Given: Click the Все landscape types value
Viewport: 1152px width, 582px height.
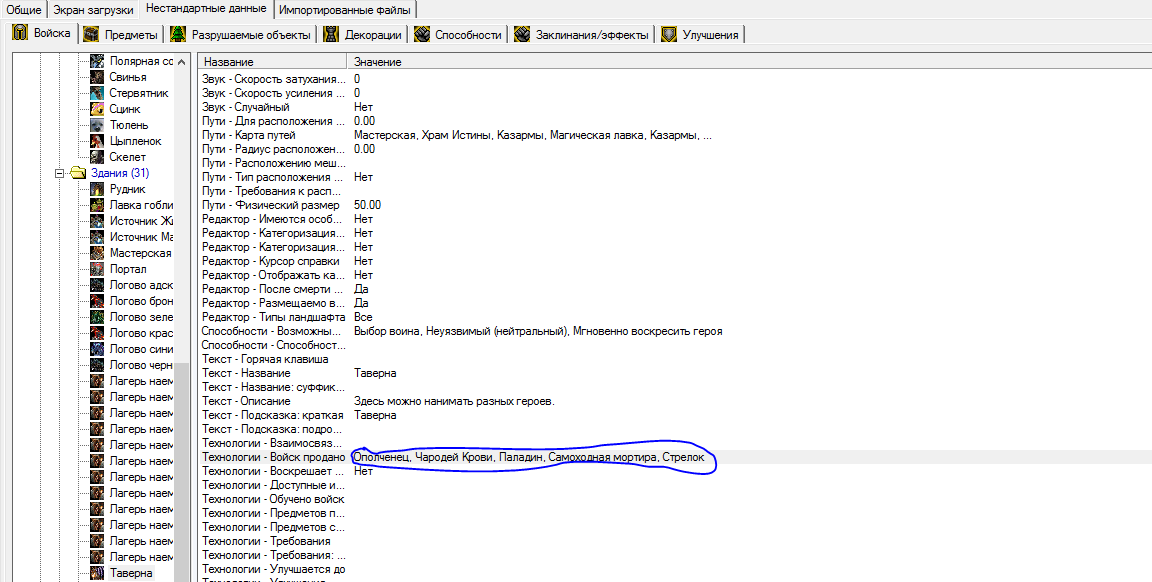Looking at the screenshot, I should point(363,317).
